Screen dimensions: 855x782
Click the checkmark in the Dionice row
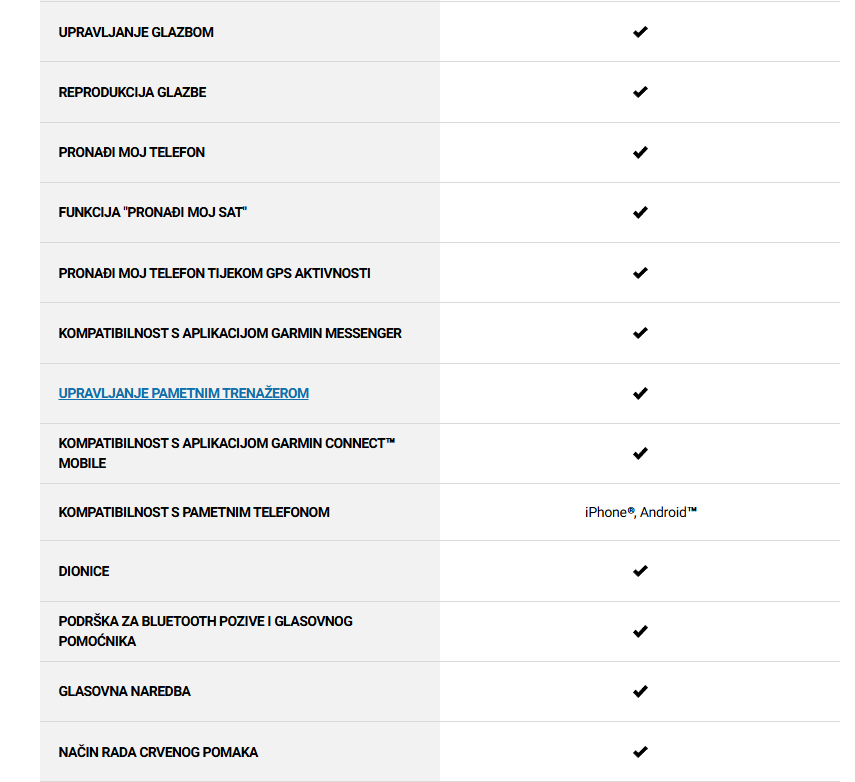[640, 571]
